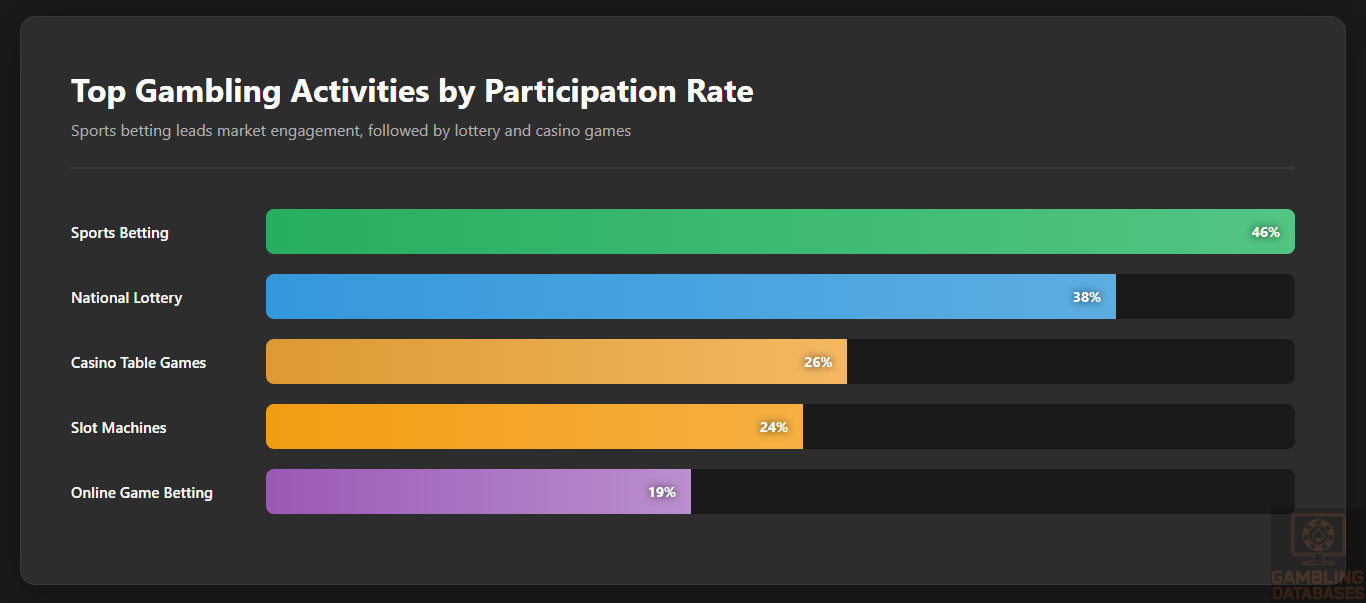Select the Sports Betting label
The width and height of the screenshot is (1366, 603).
[120, 233]
